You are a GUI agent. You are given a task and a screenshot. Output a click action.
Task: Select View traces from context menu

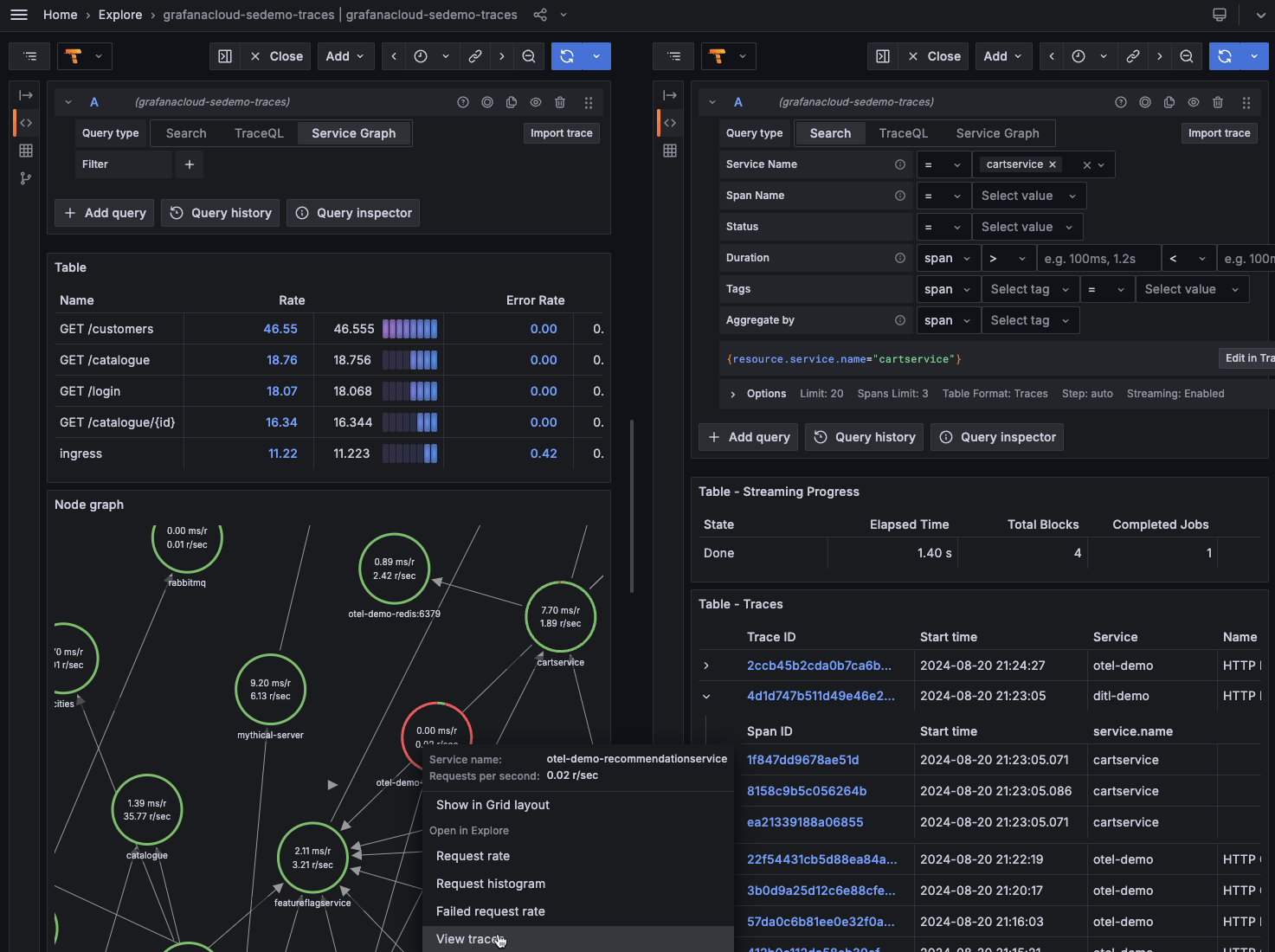[x=467, y=939]
